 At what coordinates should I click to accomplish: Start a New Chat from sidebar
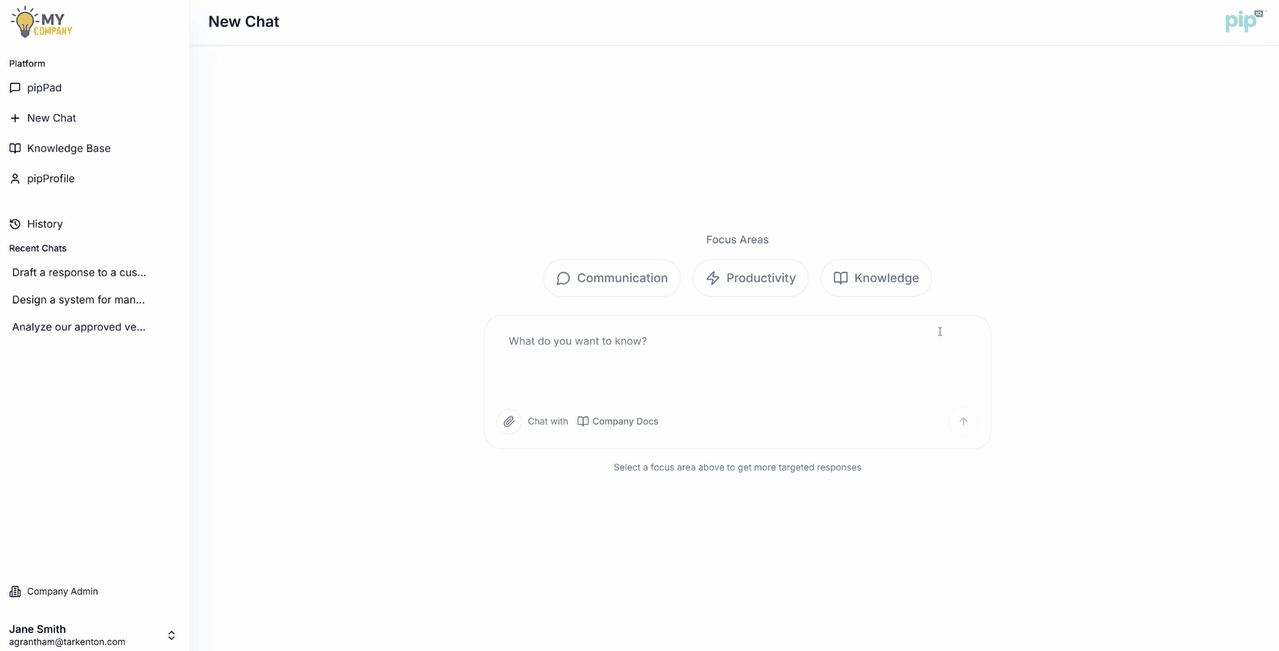51,118
